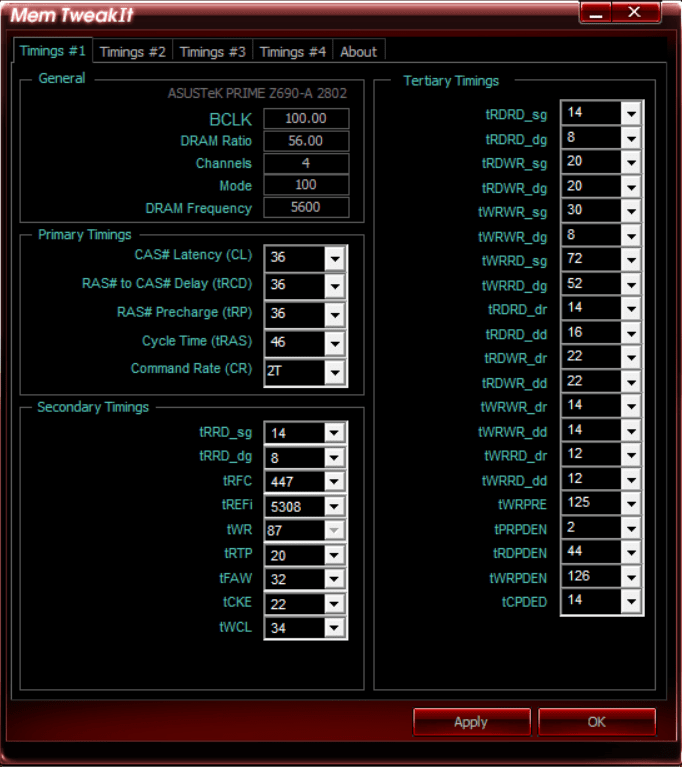This screenshot has width=682, height=770.
Task: Open the tRTP dropdown
Action: tap(334, 555)
